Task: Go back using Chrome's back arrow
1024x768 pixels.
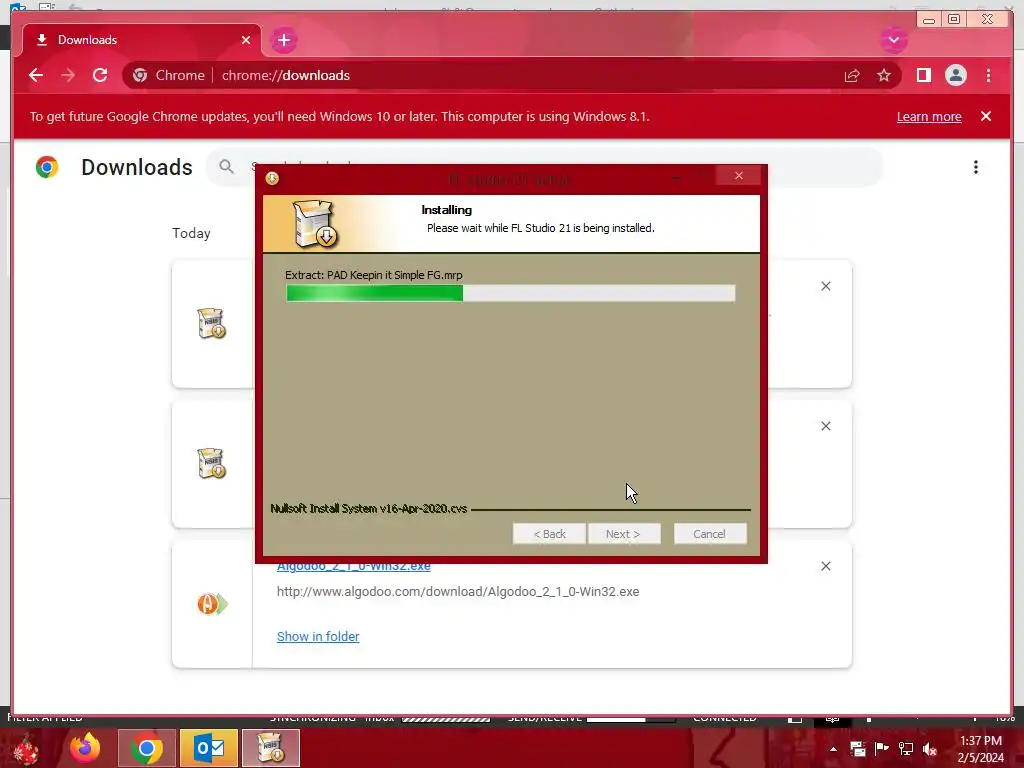Action: pyautogui.click(x=36, y=75)
